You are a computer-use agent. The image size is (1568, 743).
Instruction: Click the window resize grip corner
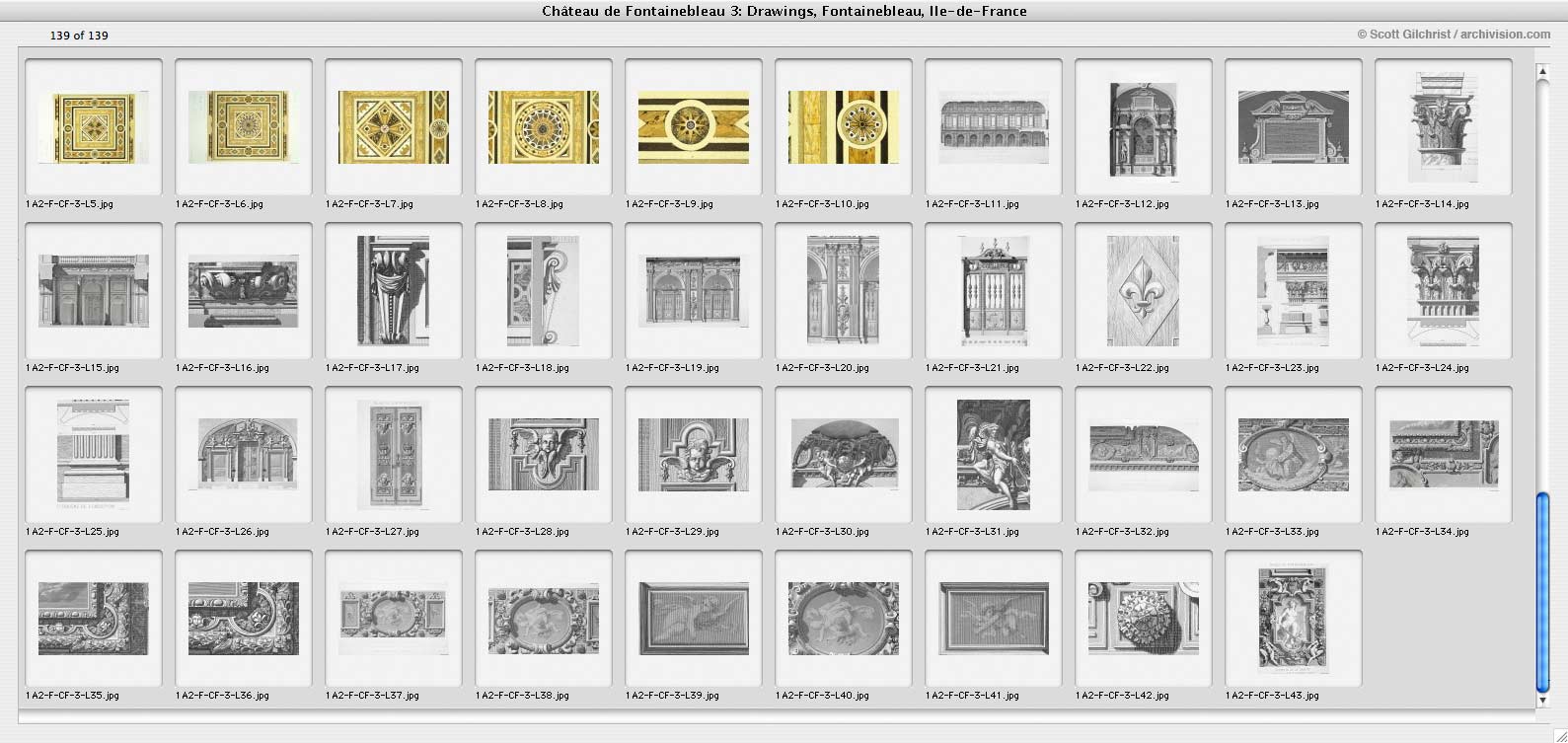click(x=1559, y=734)
